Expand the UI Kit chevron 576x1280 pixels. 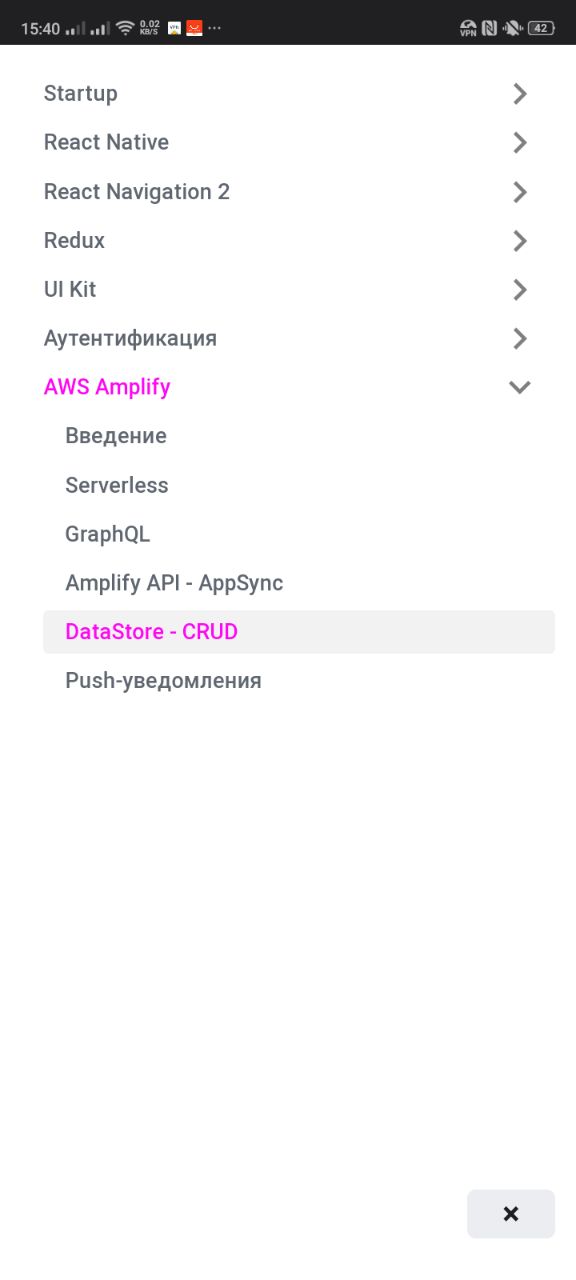pyautogui.click(x=520, y=290)
